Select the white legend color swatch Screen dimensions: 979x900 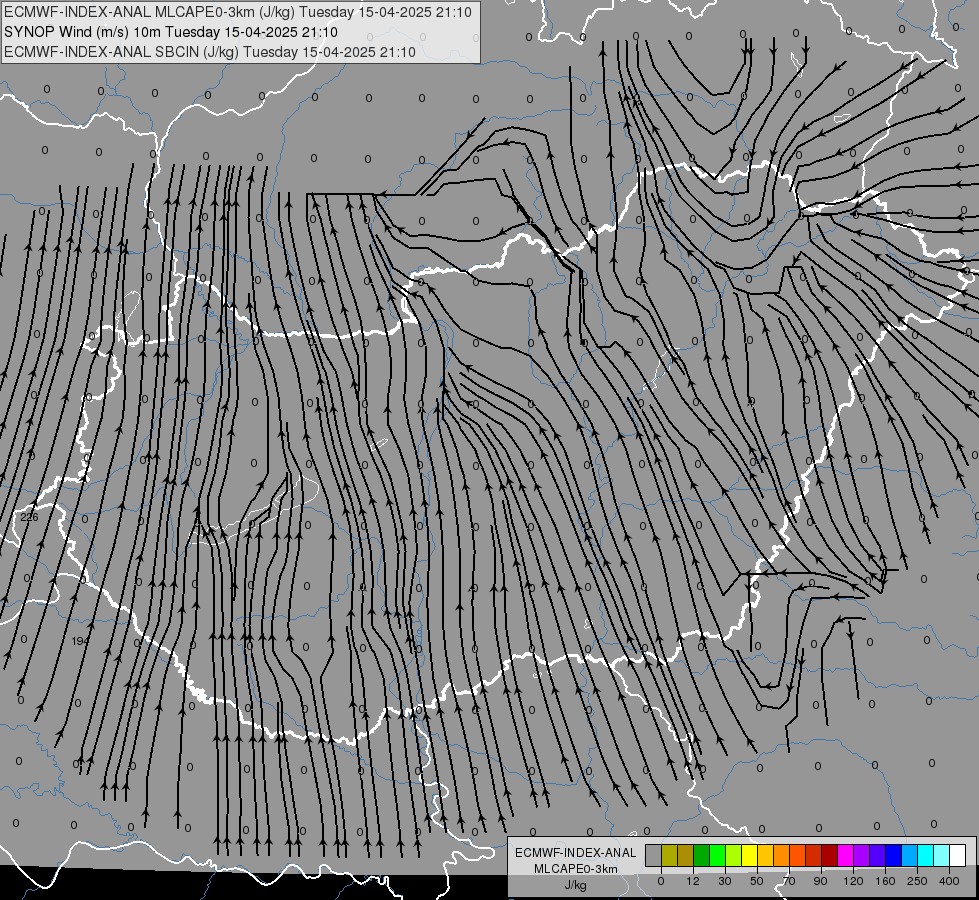click(x=957, y=855)
